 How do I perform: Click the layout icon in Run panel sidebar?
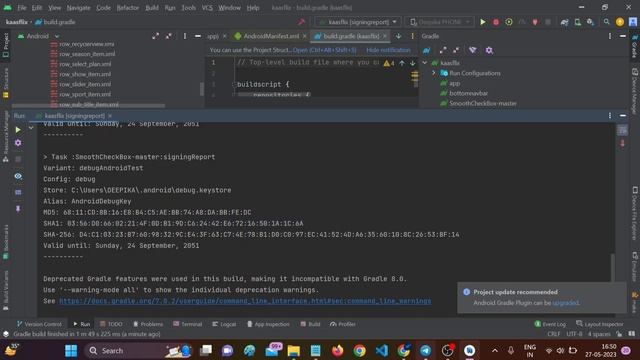pos(18,192)
